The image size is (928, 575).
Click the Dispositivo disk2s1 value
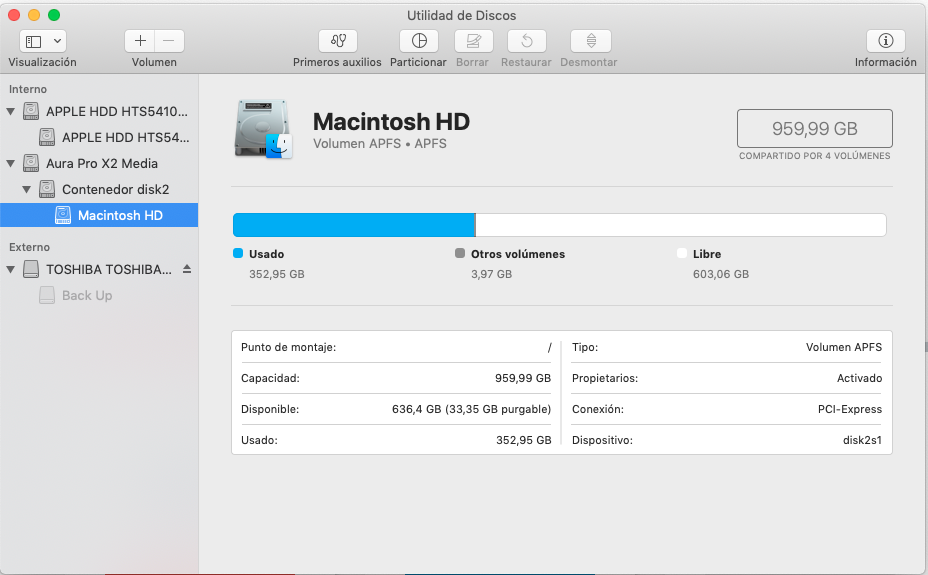pyautogui.click(x=862, y=440)
